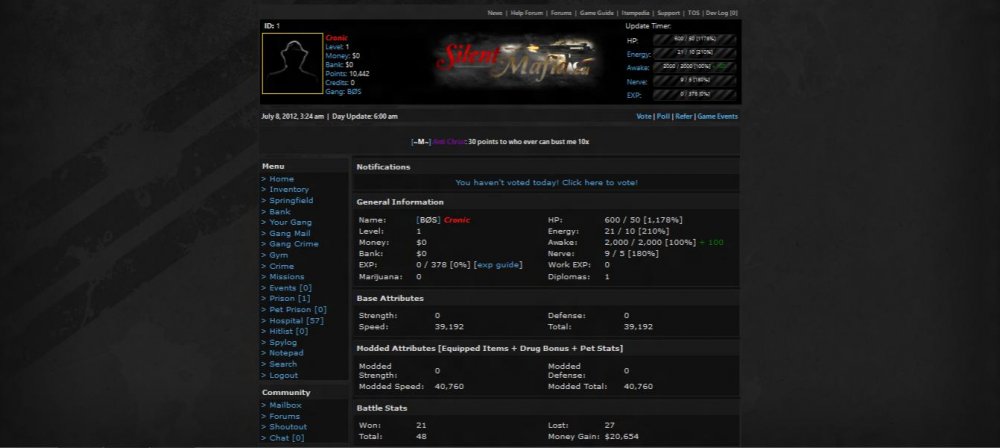Open the Inventory menu link
This screenshot has width=1000, height=448.
(288, 189)
